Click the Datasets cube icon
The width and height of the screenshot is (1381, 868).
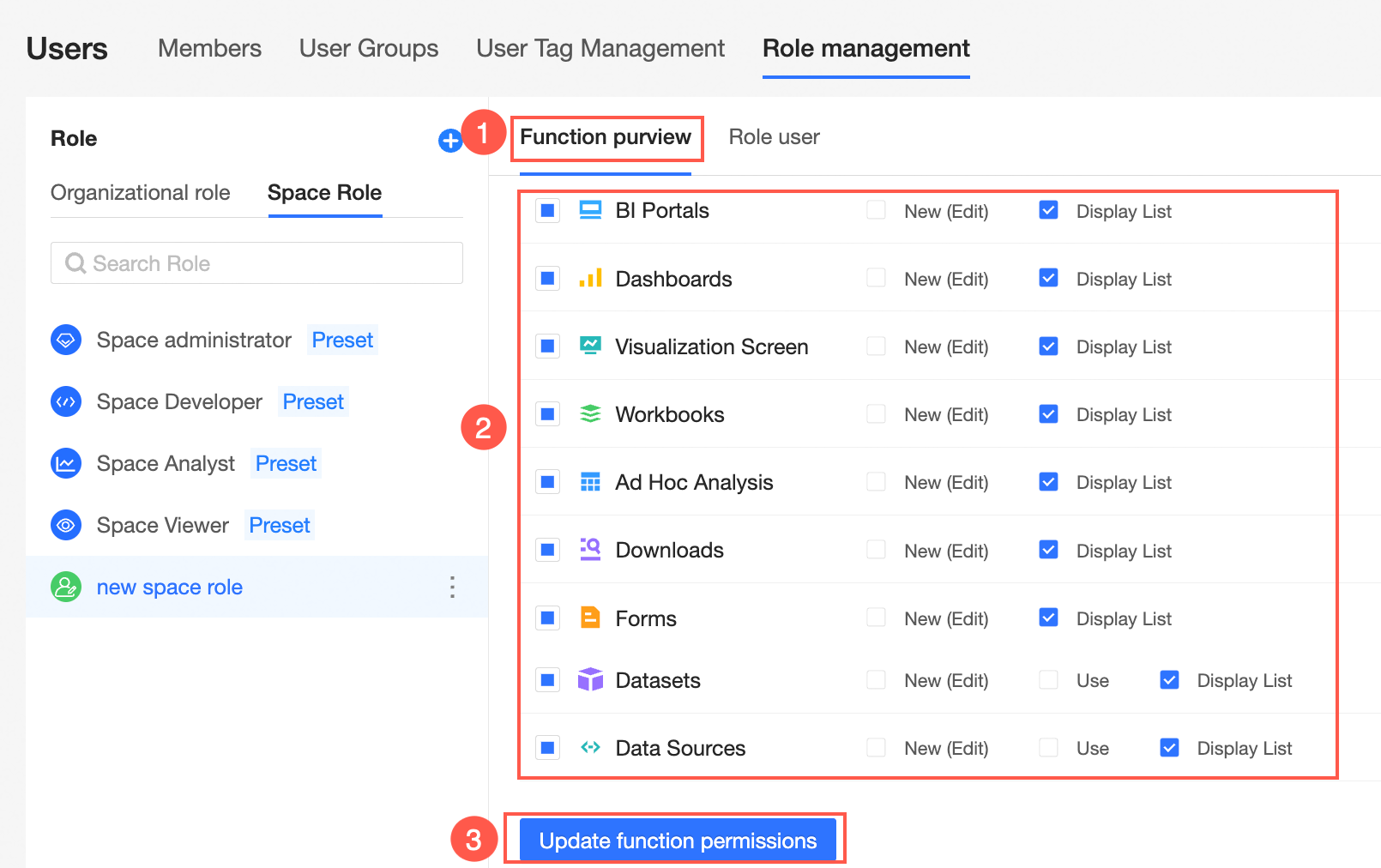(x=590, y=679)
